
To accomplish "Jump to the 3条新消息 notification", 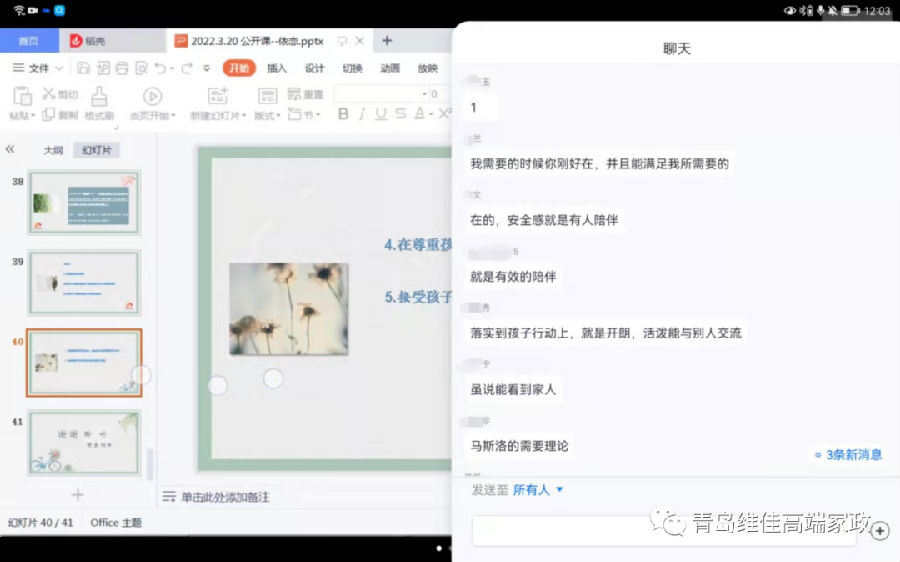I will pyautogui.click(x=848, y=454).
